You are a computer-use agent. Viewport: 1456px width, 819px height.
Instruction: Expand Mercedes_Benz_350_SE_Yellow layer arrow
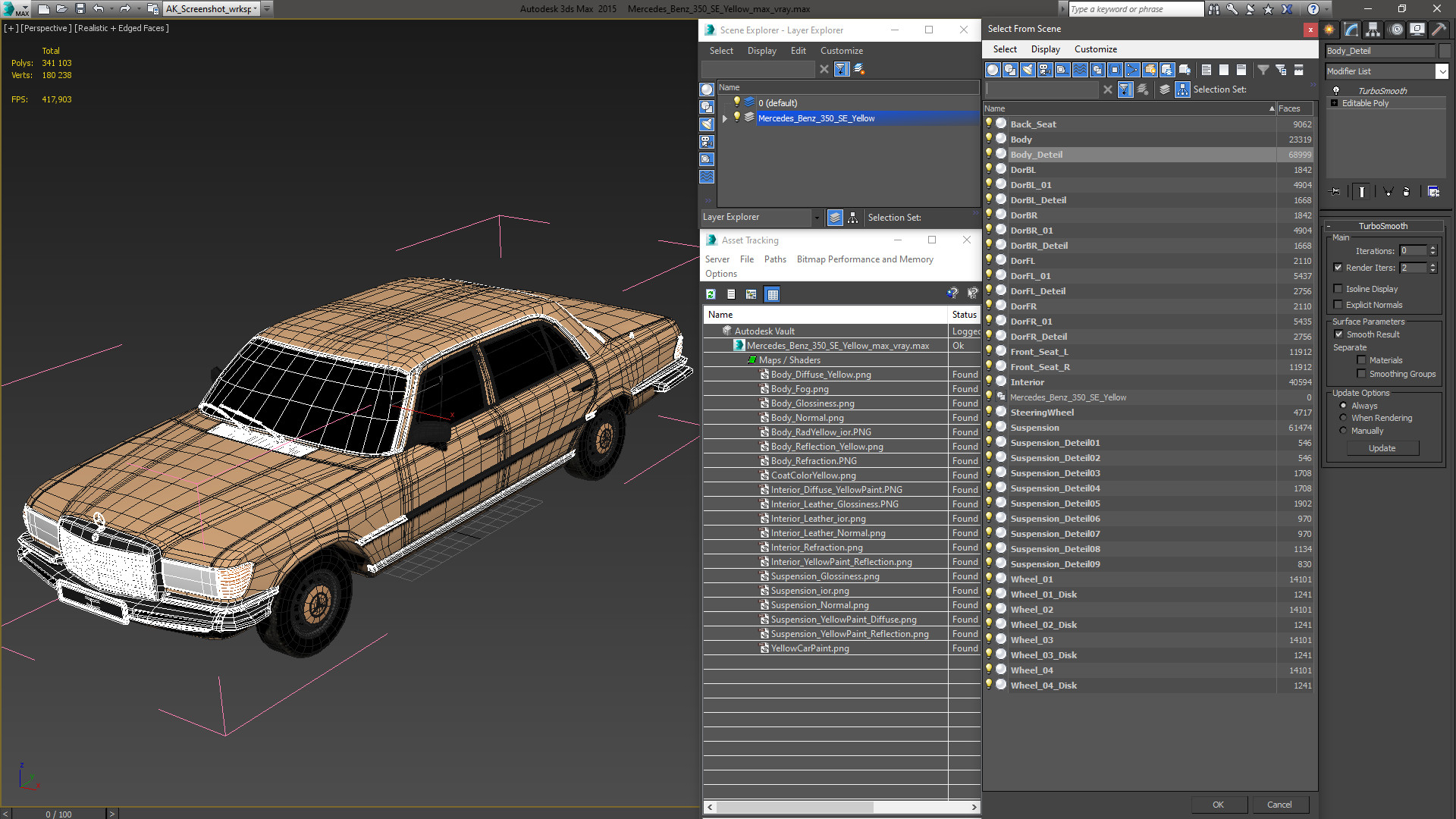[x=725, y=118]
